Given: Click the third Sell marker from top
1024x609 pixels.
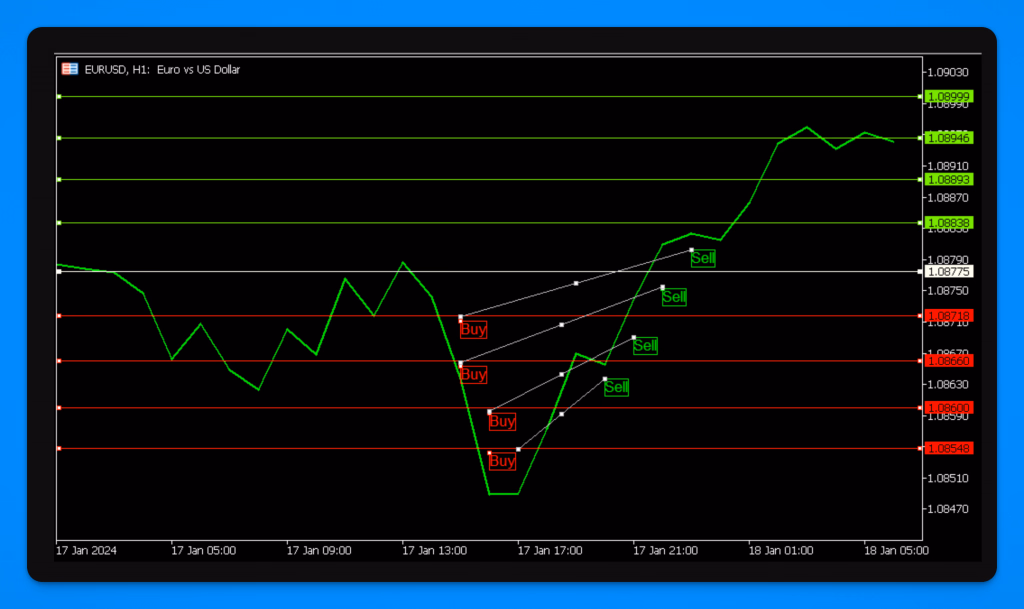Looking at the screenshot, I should tap(645, 346).
